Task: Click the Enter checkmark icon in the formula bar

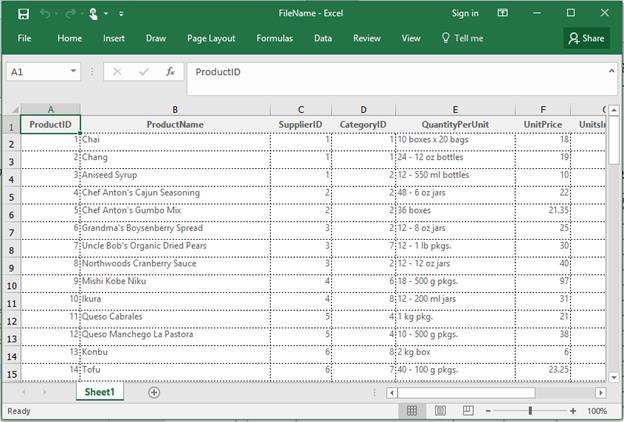Action: [144, 72]
